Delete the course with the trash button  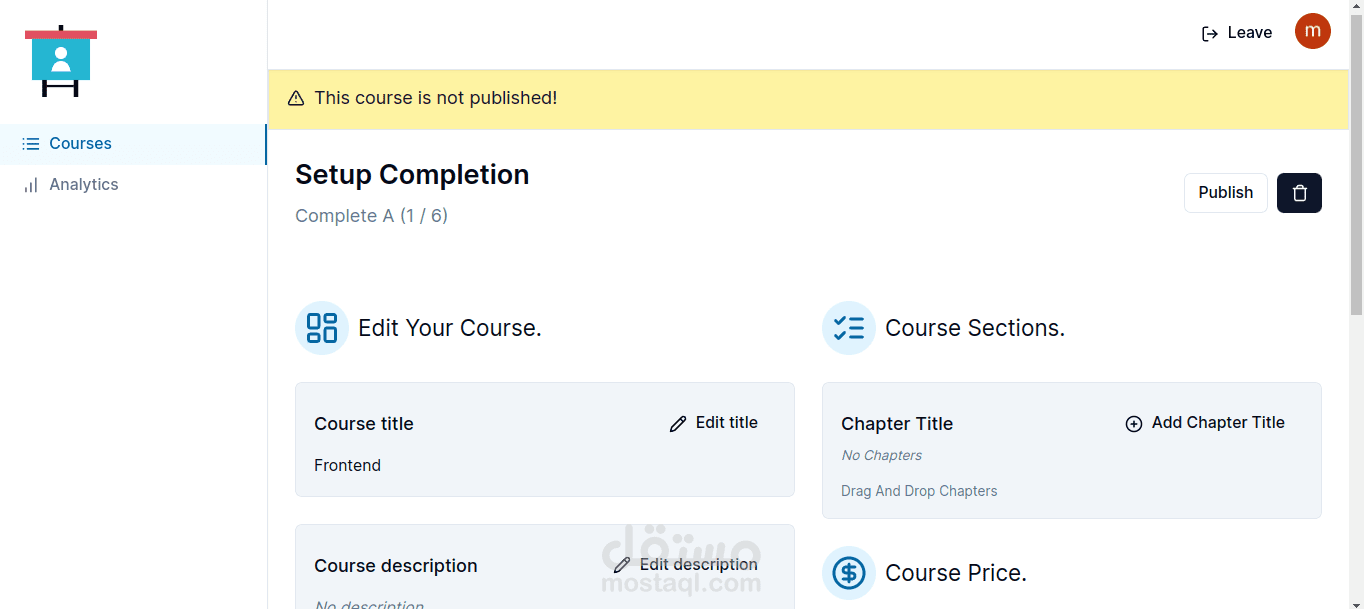tap(1299, 193)
